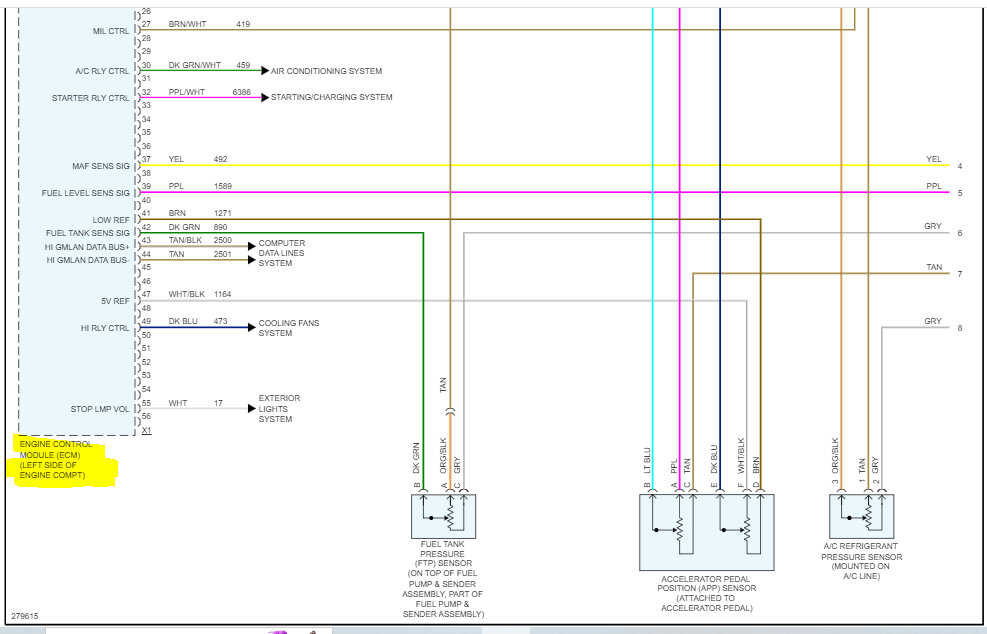987x634 pixels.
Task: Click the arrowhead pointing to COOLING FANS SYSTEM
Action: 252,327
